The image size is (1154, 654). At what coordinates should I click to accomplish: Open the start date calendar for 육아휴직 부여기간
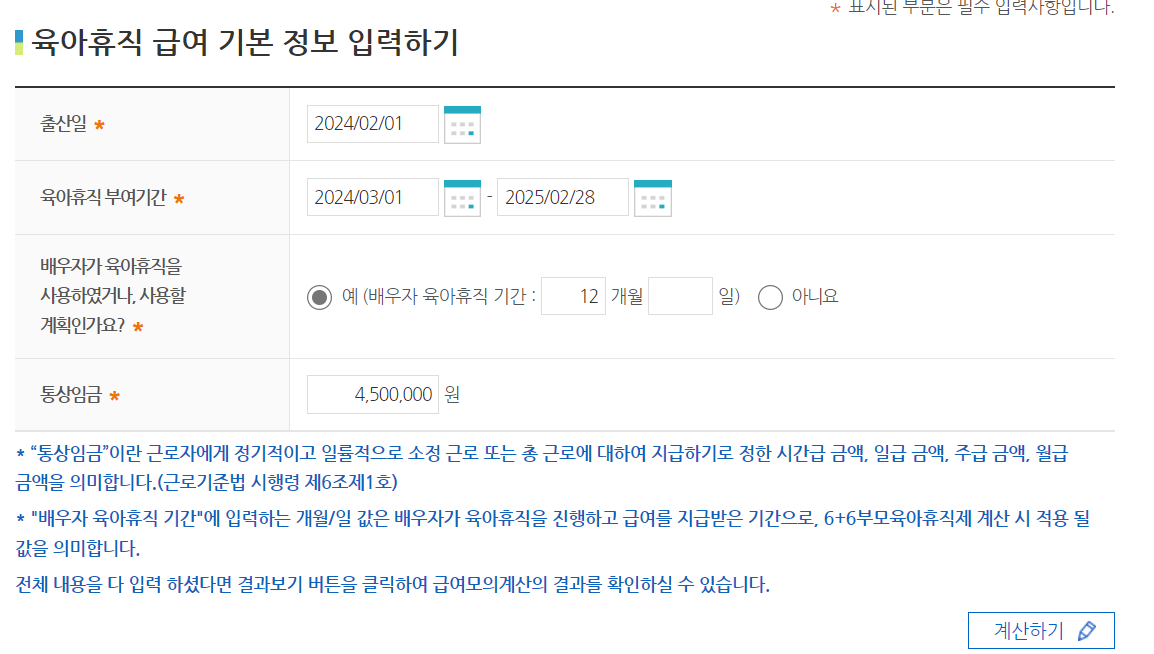click(461, 197)
